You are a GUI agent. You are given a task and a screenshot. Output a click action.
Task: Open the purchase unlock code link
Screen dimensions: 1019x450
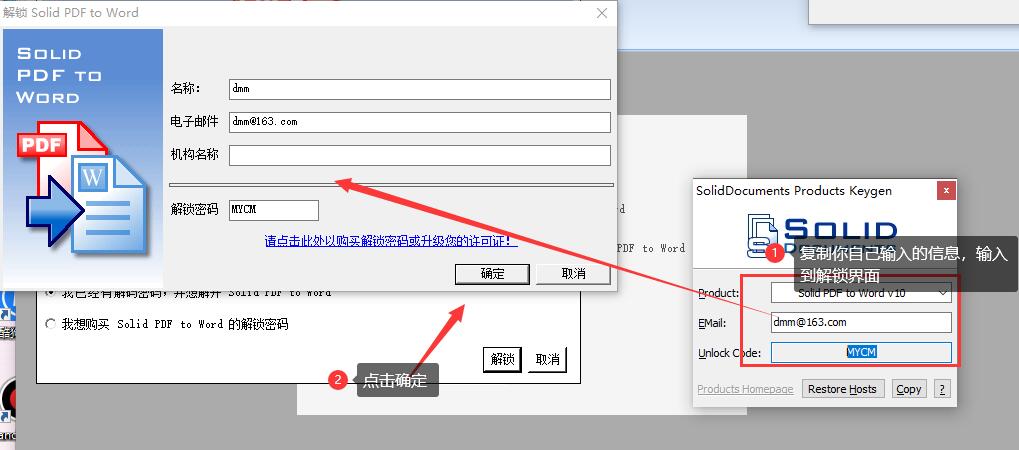(391, 241)
